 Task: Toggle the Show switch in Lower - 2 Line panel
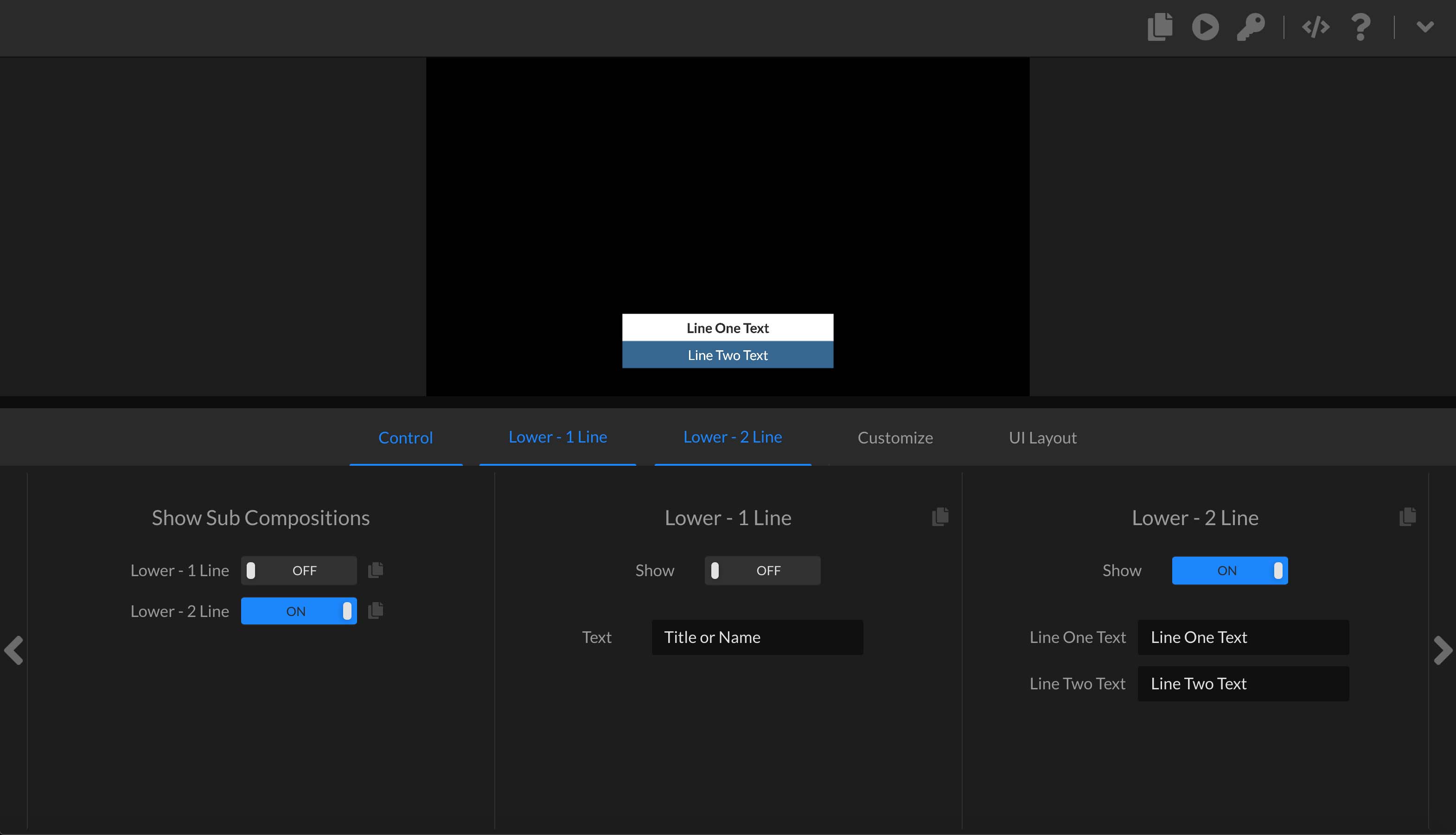coord(1230,571)
